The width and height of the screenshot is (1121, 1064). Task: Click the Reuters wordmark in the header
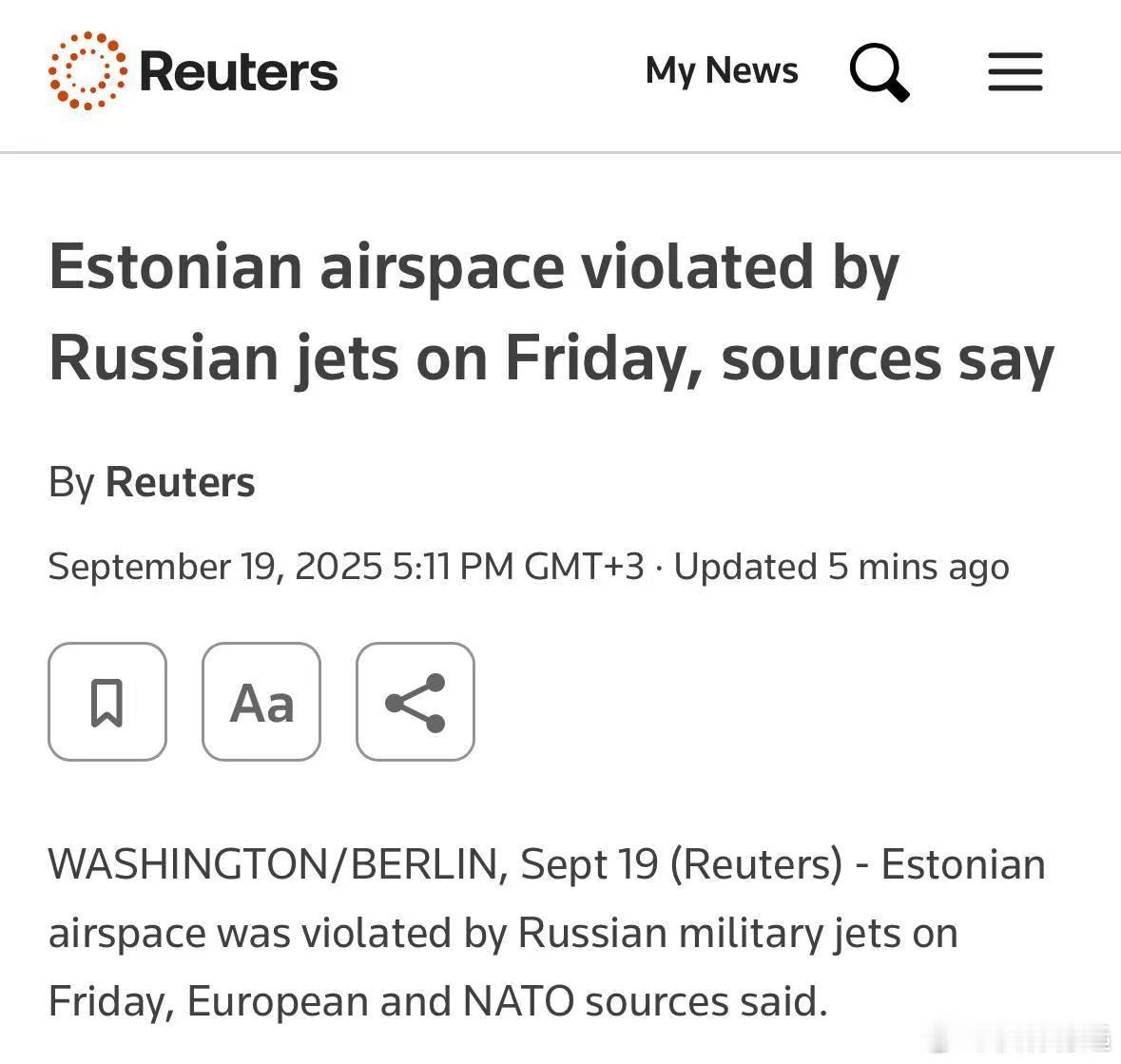238,71
